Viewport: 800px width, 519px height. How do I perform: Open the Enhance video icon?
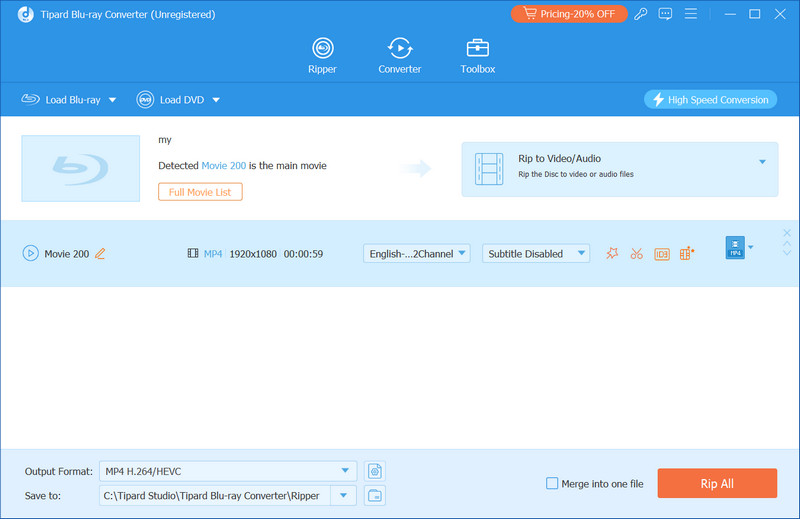pos(687,253)
